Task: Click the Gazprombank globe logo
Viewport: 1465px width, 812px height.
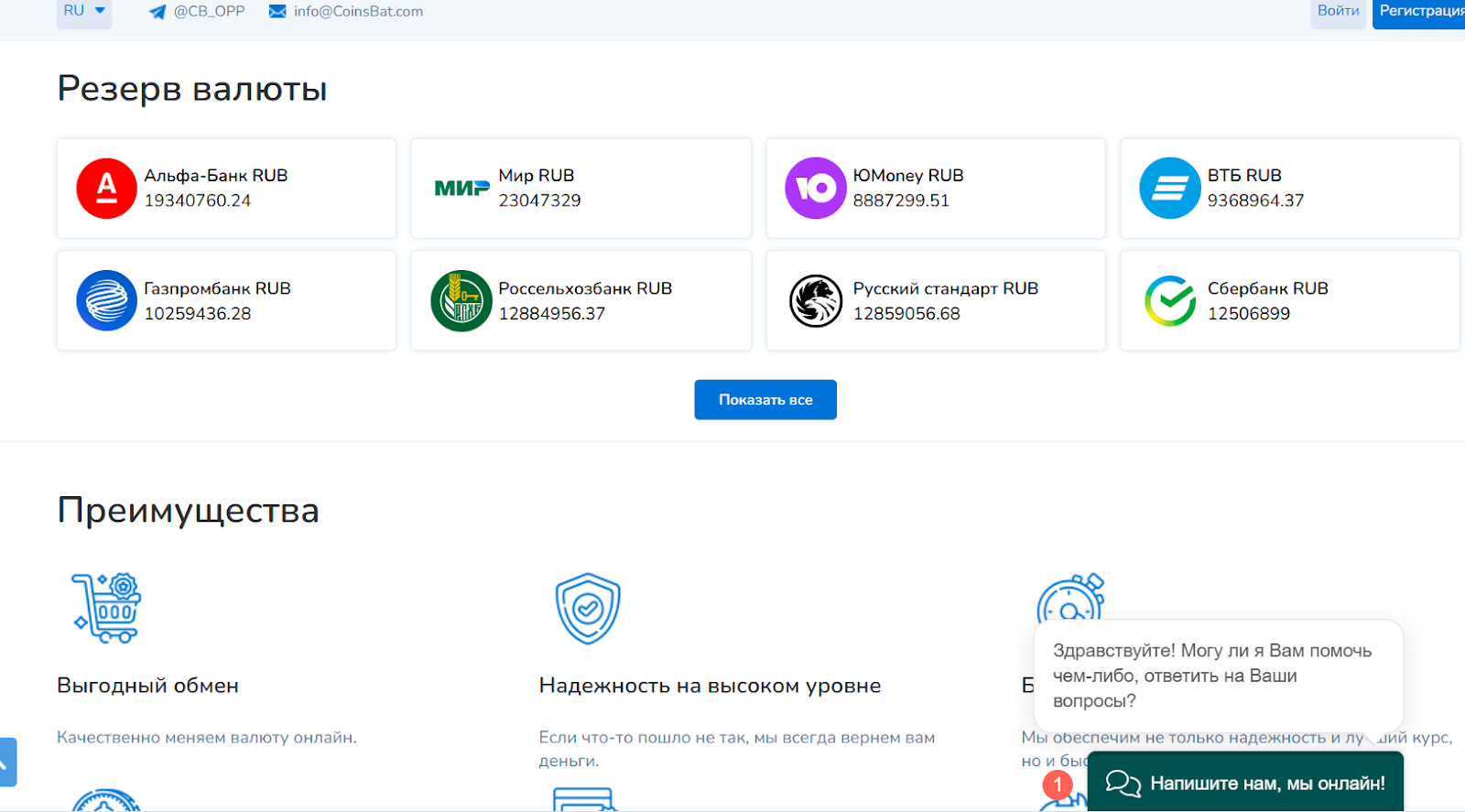Action: [106, 300]
